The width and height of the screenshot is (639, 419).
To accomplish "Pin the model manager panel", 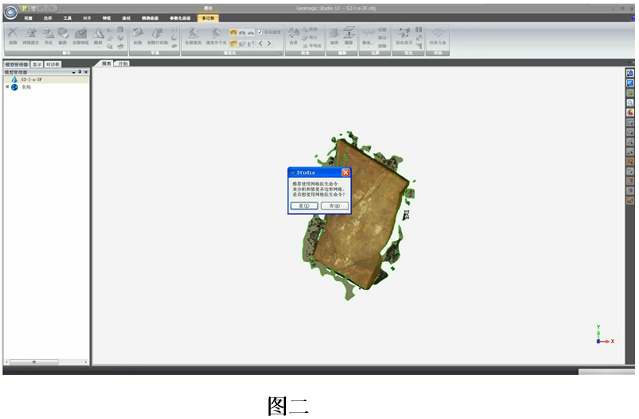I will [79, 72].
